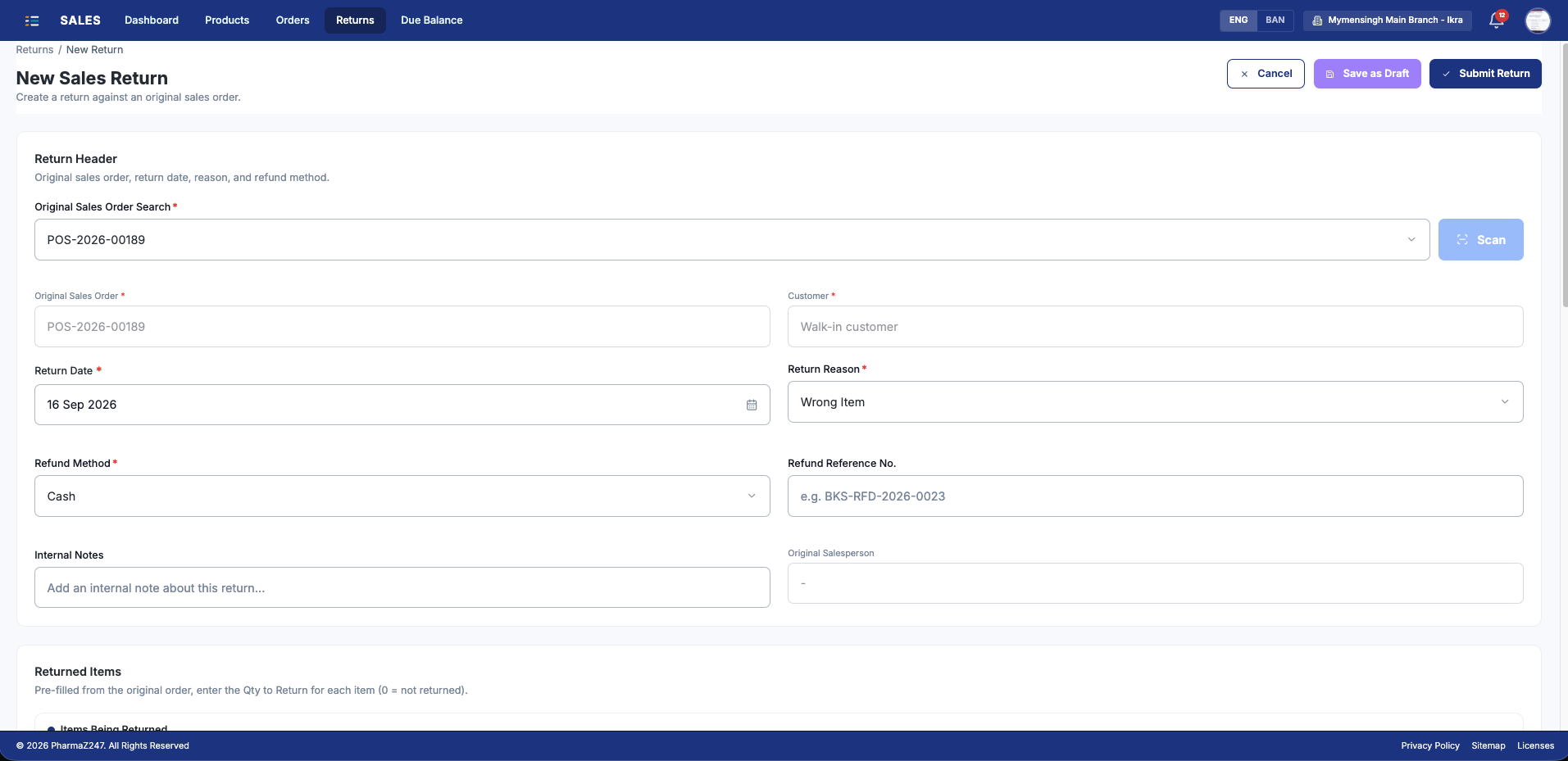Click the calendar icon in Return Date
The width and height of the screenshot is (1568, 761).
coord(752,405)
